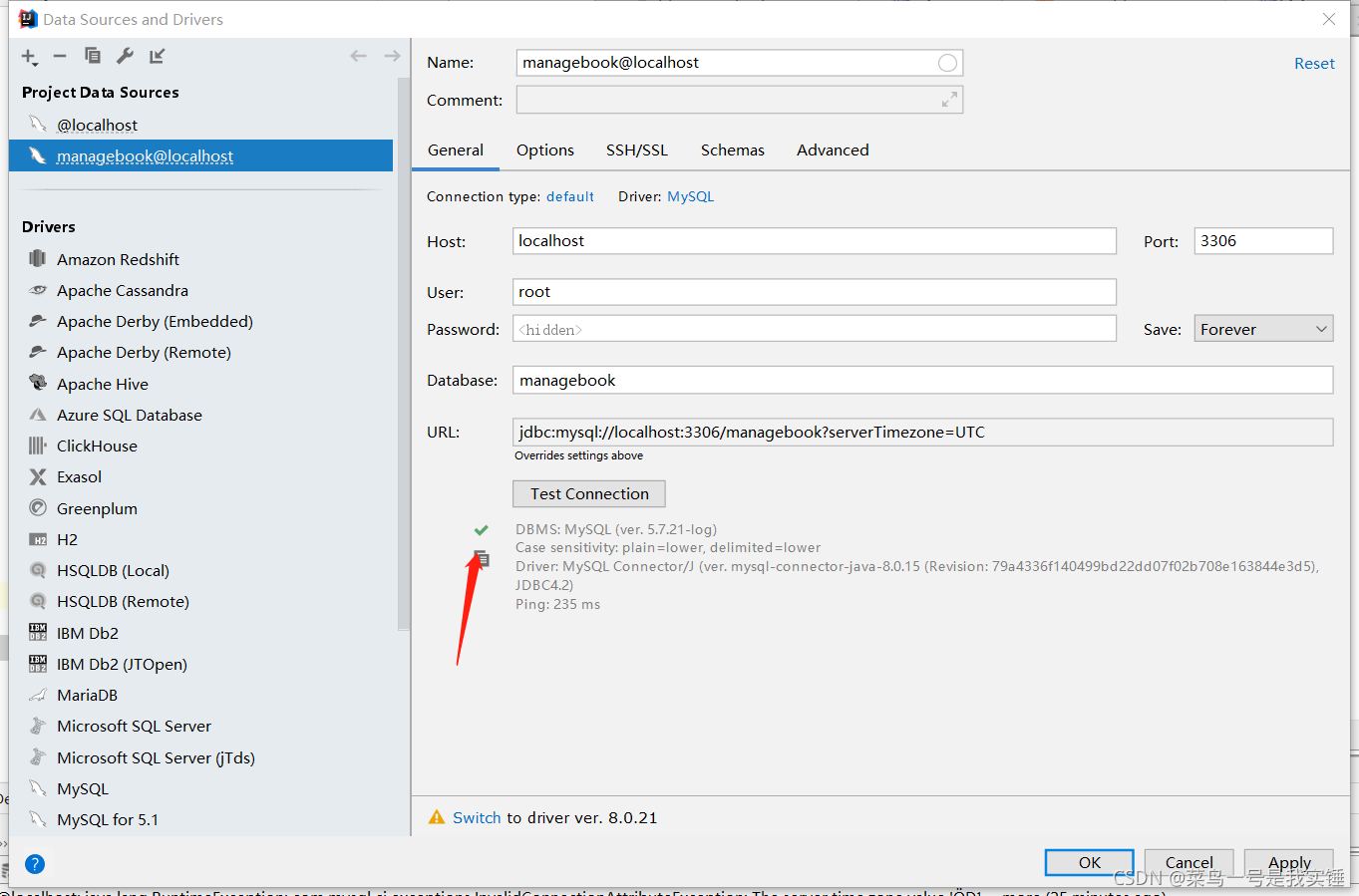Select the MariaDB driver
Image resolution: width=1359 pixels, height=896 pixels.
(87, 695)
